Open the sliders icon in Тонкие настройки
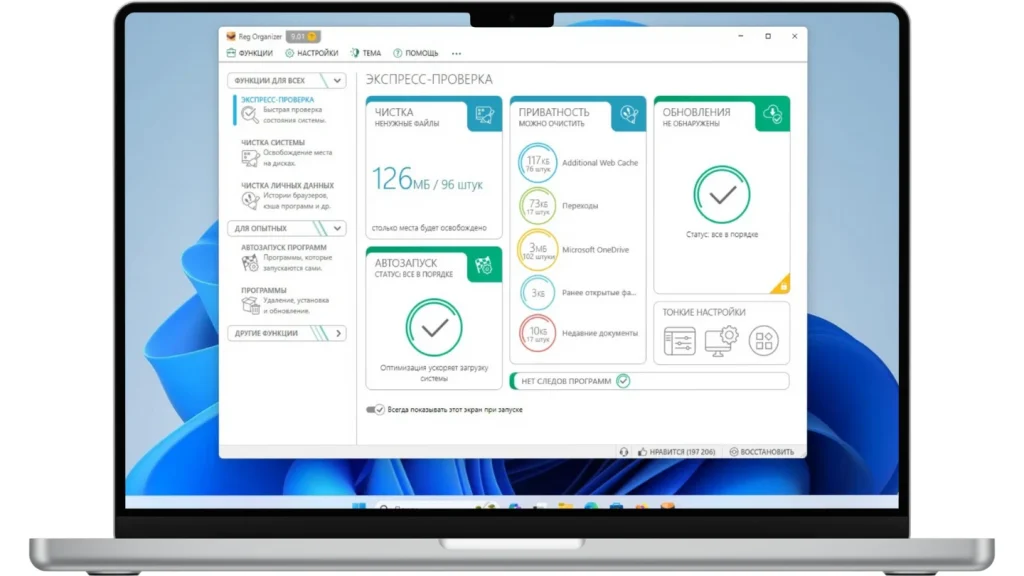 679,341
